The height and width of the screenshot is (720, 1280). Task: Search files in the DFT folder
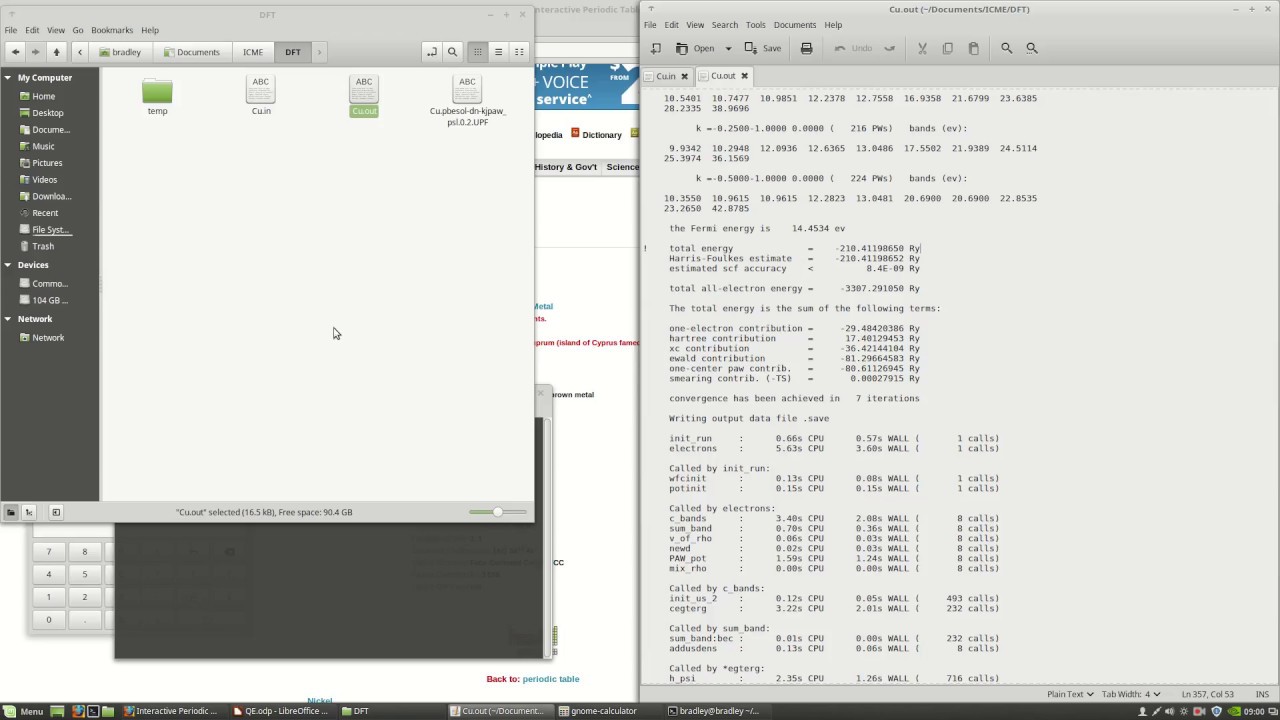click(452, 52)
